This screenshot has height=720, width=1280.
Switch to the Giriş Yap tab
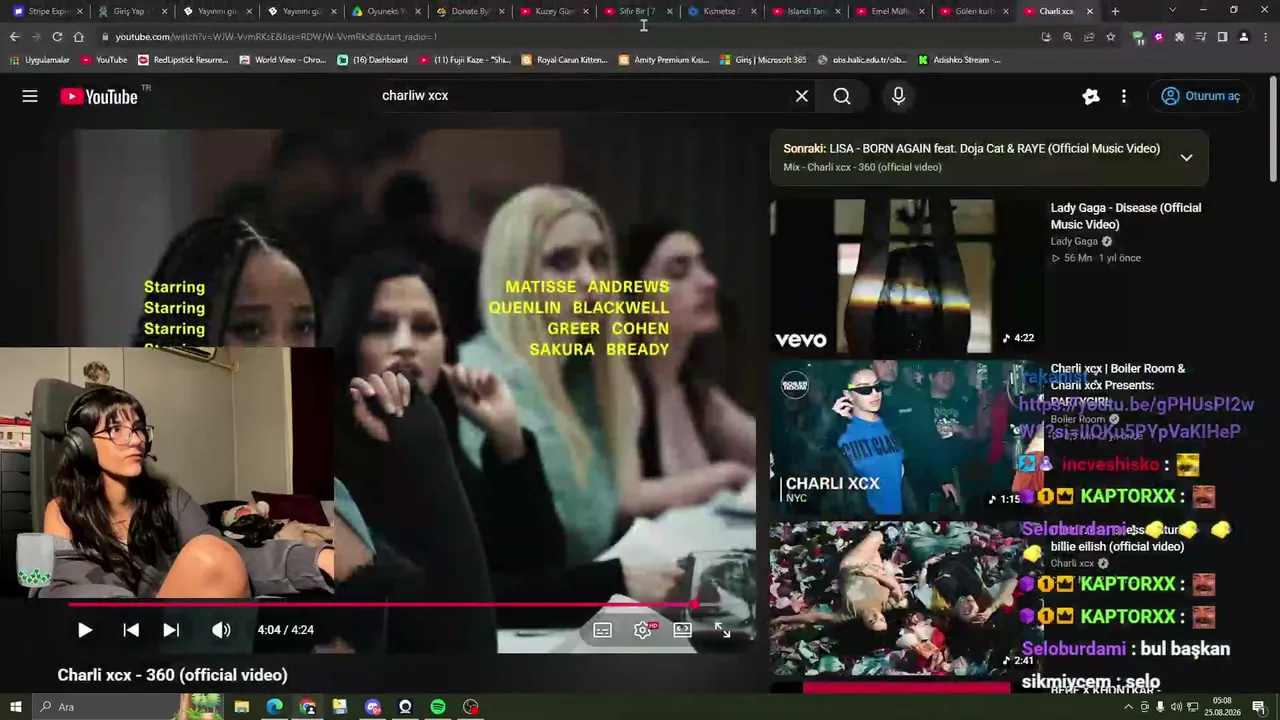pos(132,11)
